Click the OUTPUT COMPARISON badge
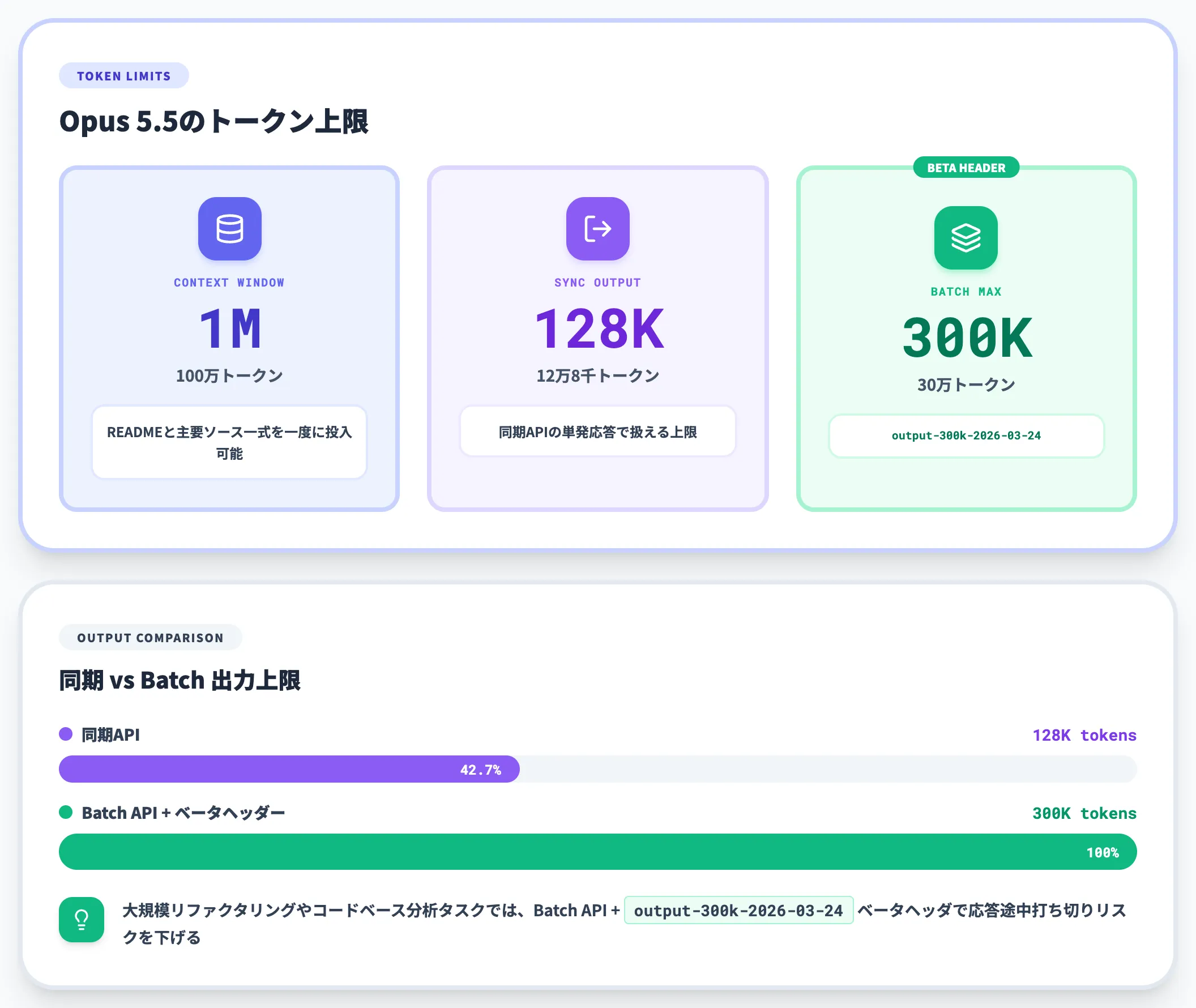Image resolution: width=1196 pixels, height=1008 pixels. 150,638
